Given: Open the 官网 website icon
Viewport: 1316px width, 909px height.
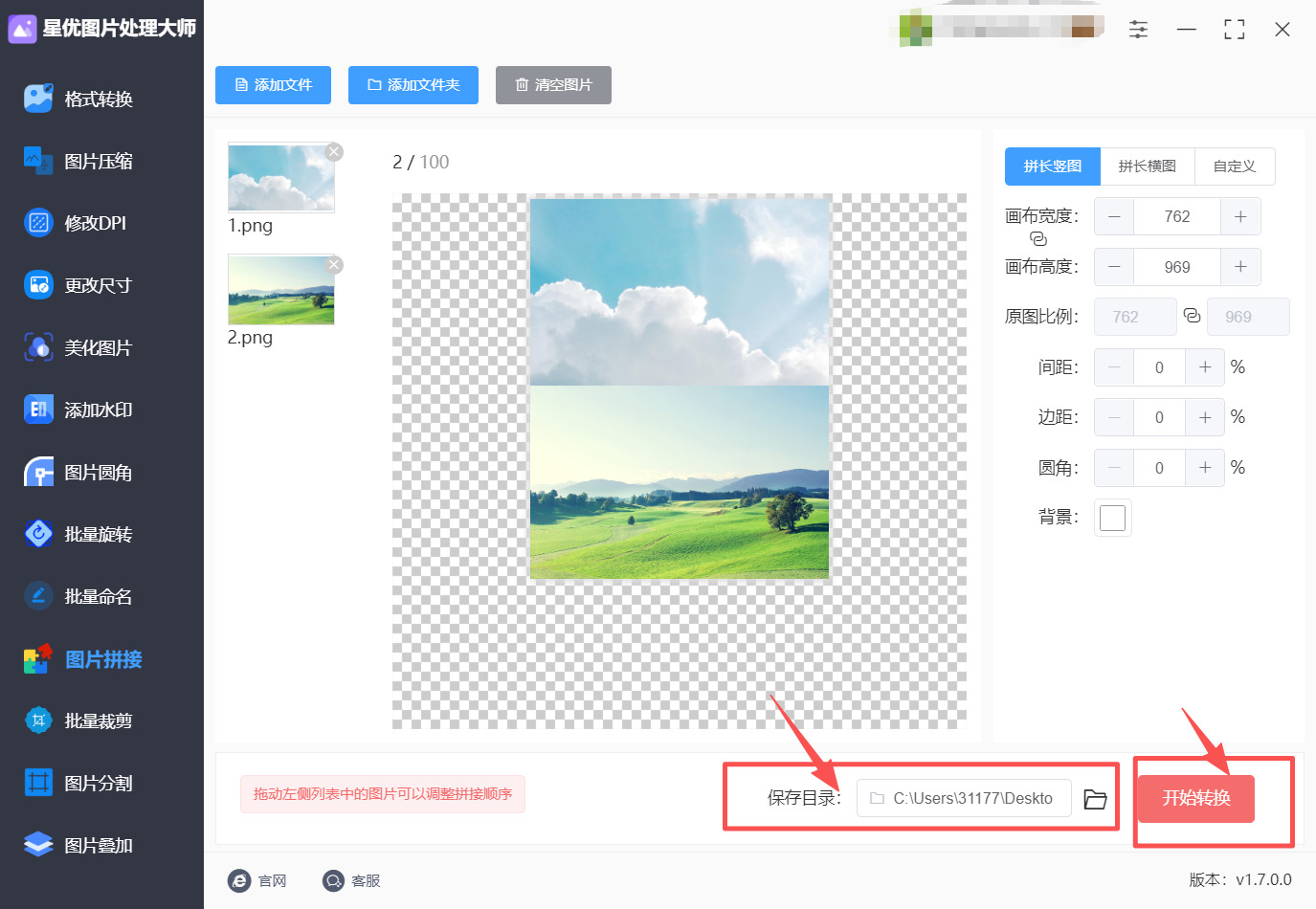Looking at the screenshot, I should tap(239, 881).
